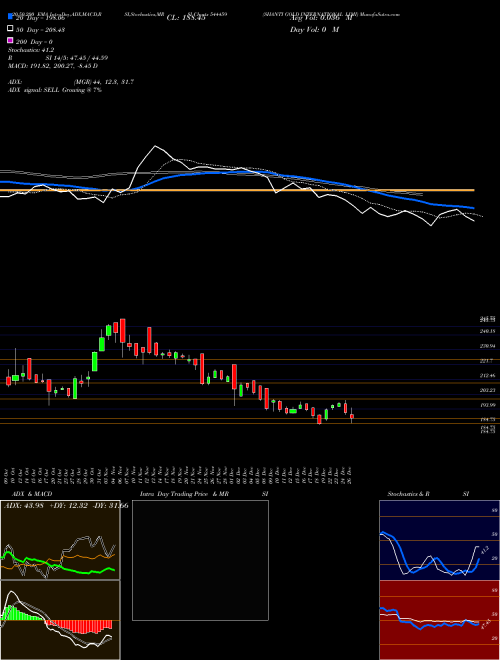The width and height of the screenshot is (500, 660).
Task: Click the 'Intra Day Trading Price & MR' heading
Action: coord(185,494)
